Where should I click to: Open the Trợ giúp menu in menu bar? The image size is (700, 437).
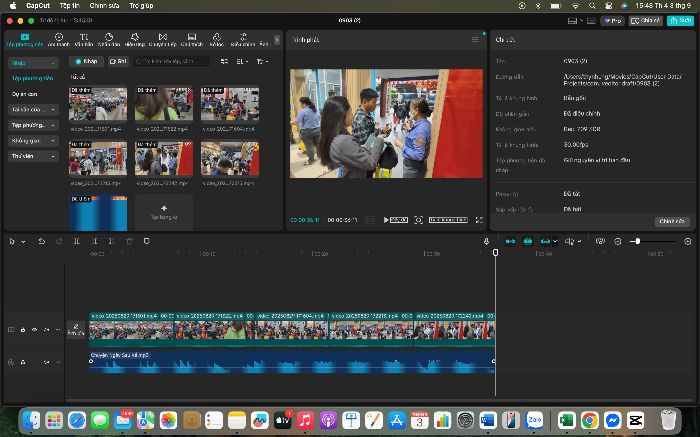pyautogui.click(x=141, y=6)
